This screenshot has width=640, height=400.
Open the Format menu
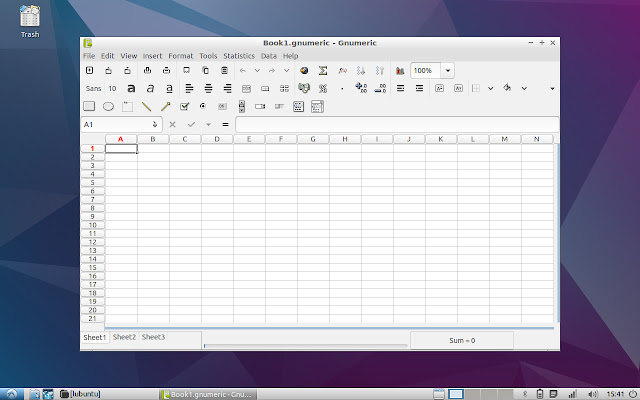(180, 56)
